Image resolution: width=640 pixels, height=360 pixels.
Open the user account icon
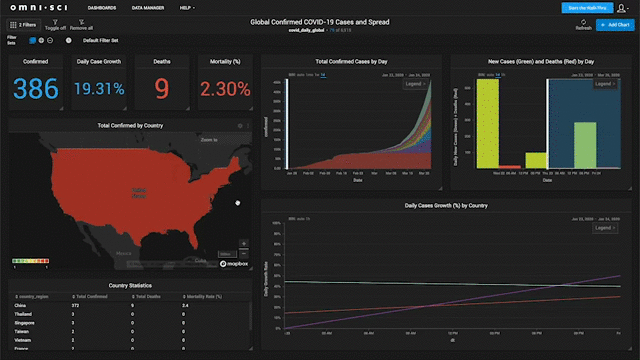(x=622, y=8)
